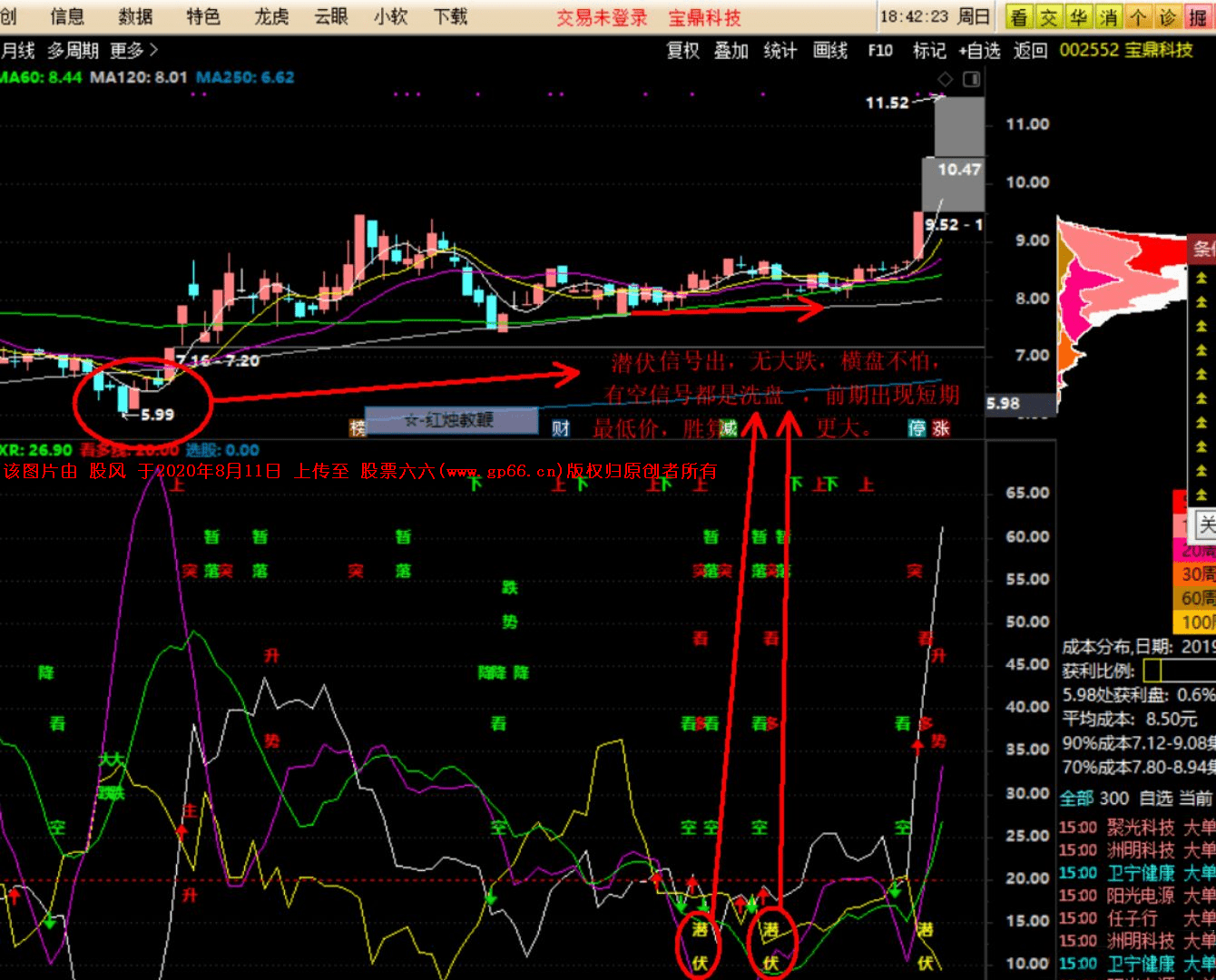
Task: Click the 看 yellow shortcut button
Action: click(x=1020, y=17)
